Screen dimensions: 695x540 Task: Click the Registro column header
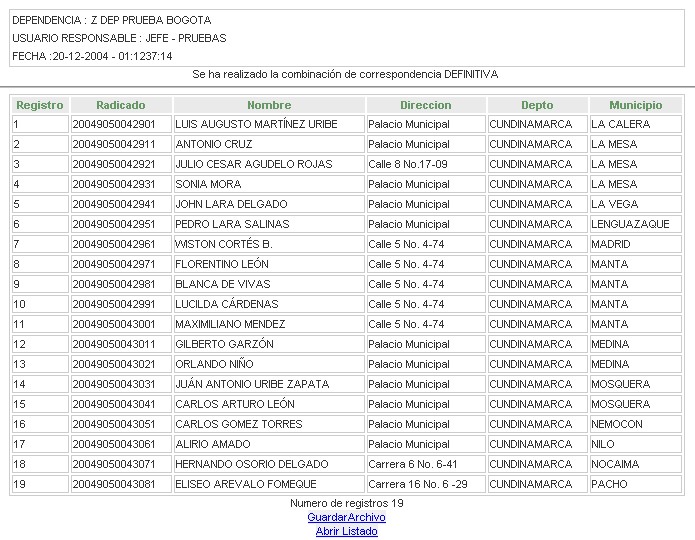pos(40,105)
